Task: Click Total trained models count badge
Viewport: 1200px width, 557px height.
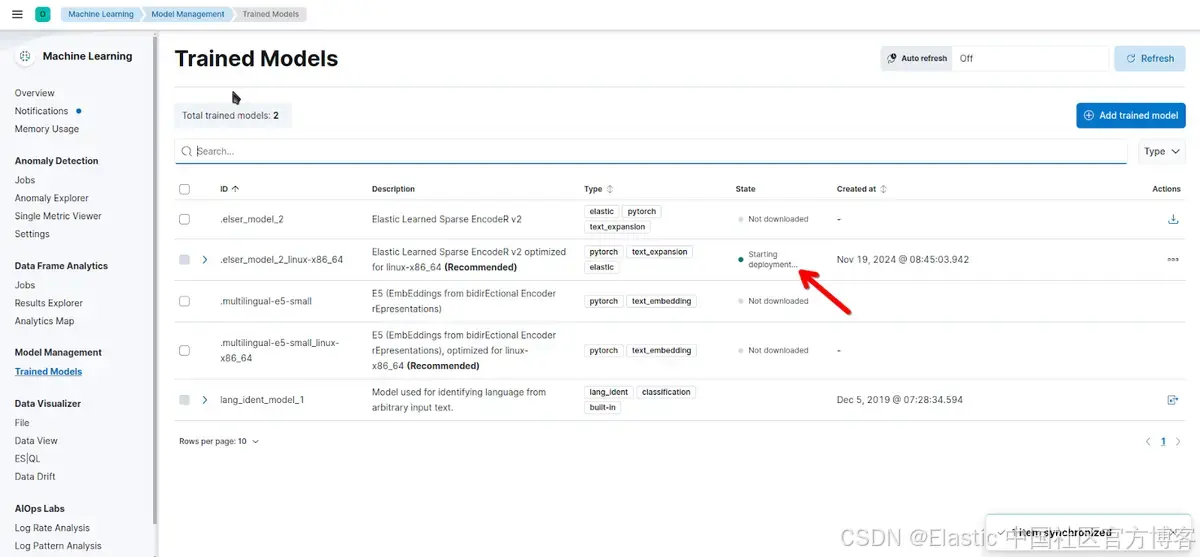Action: coord(231,116)
